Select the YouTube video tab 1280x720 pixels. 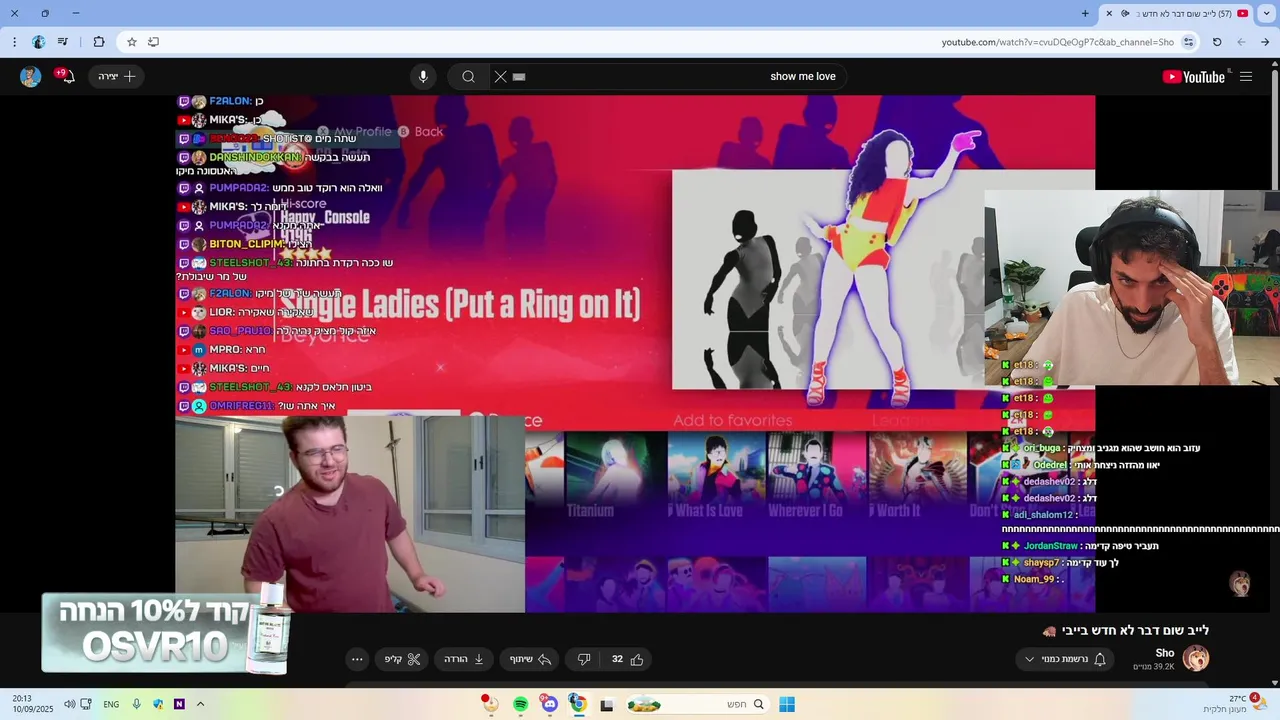click(x=1177, y=14)
